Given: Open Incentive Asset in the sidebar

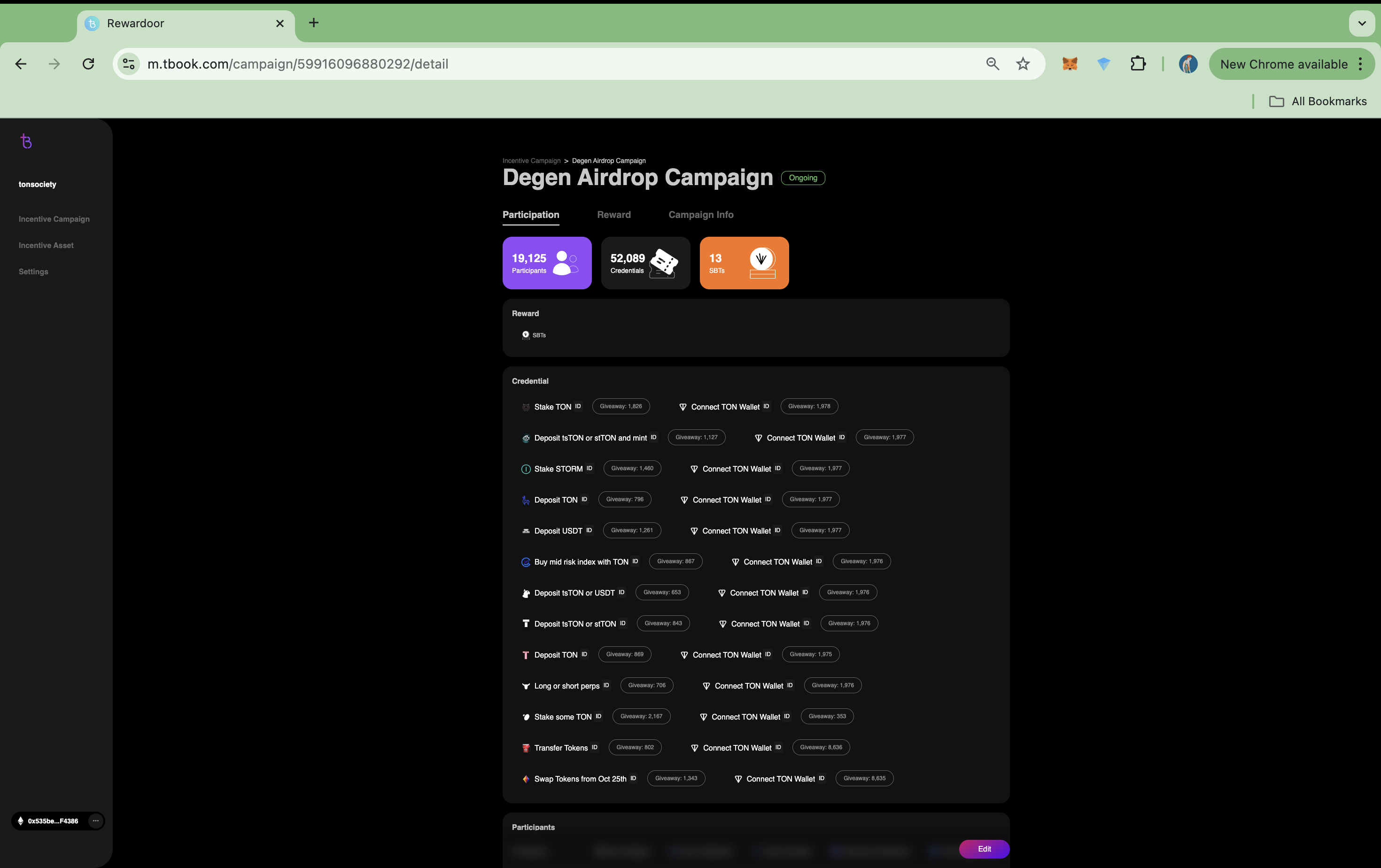Looking at the screenshot, I should pyautogui.click(x=46, y=245).
